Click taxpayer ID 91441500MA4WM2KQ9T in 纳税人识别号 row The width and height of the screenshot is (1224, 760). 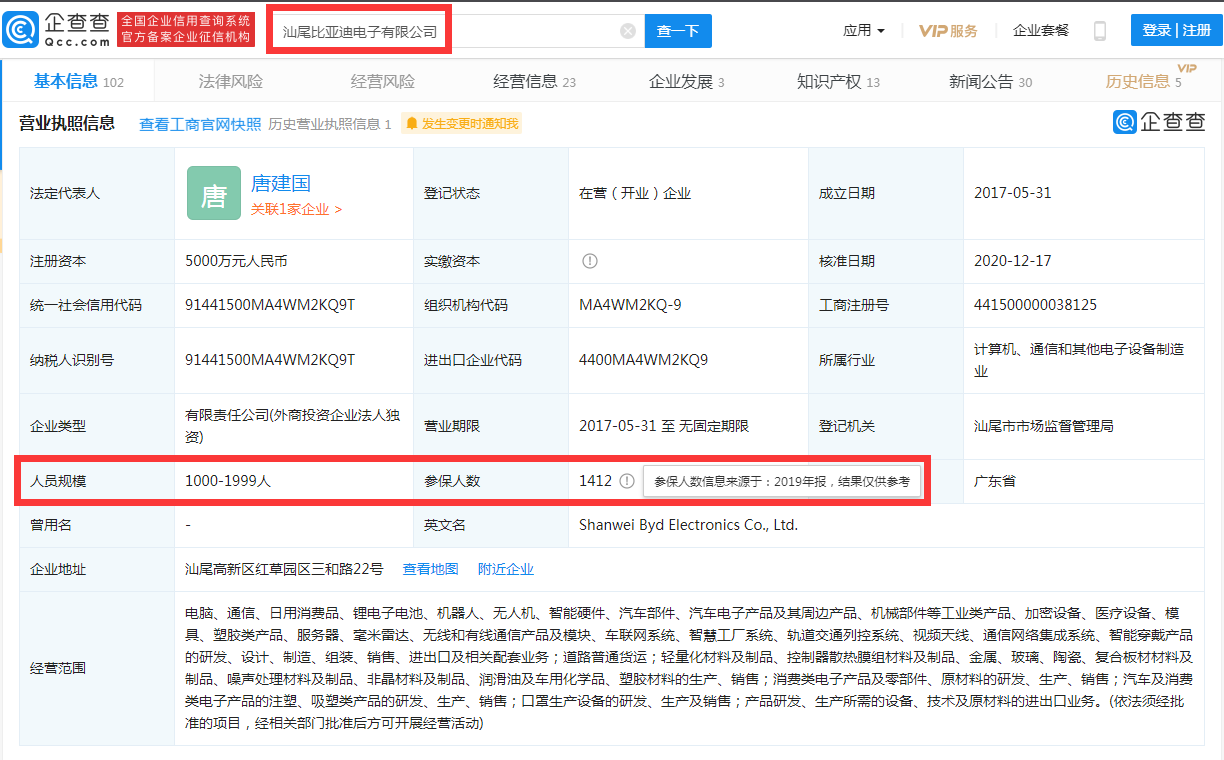tap(270, 360)
